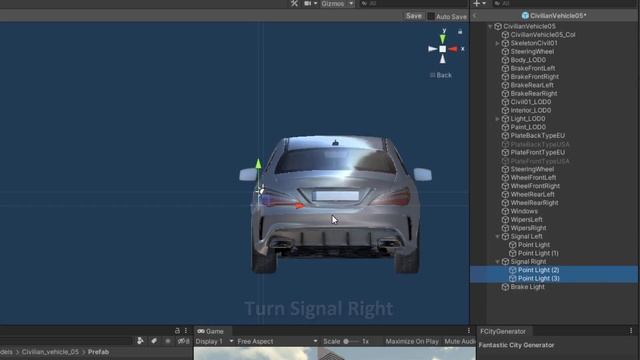Click the green Y move handle on car
640x360 pixels.
click(258, 164)
